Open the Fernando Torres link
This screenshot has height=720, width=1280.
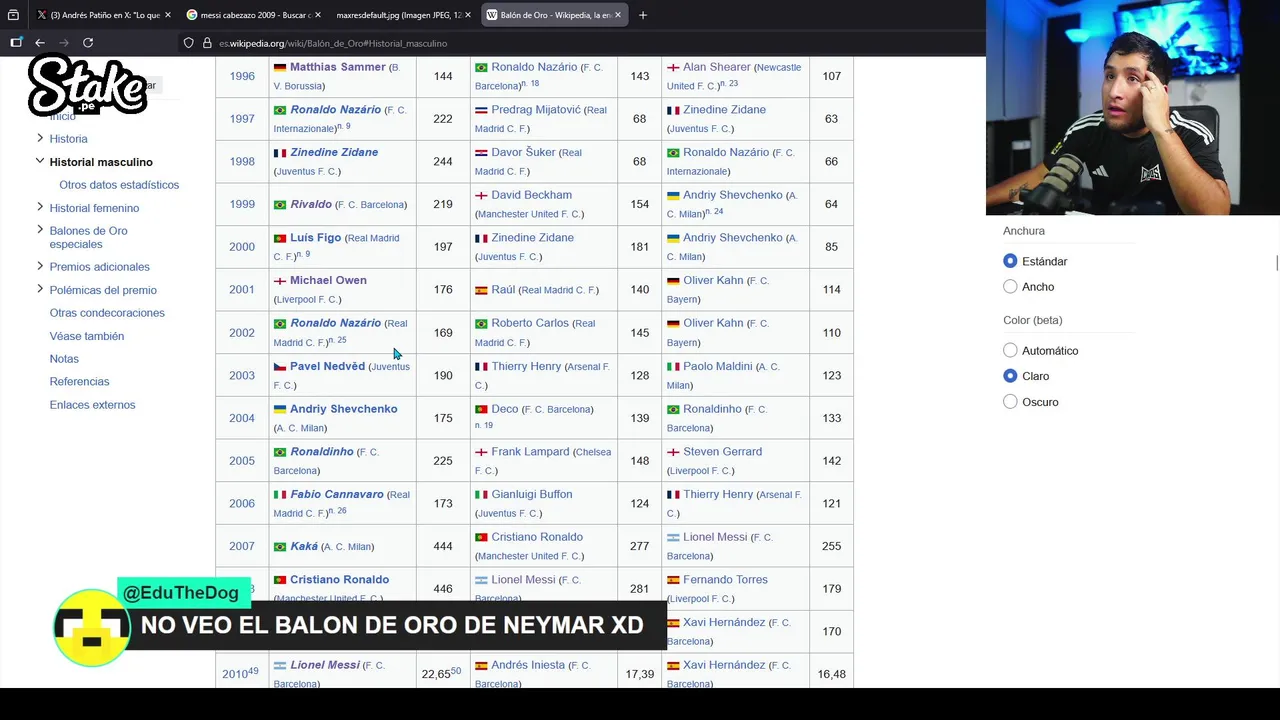coord(725,579)
